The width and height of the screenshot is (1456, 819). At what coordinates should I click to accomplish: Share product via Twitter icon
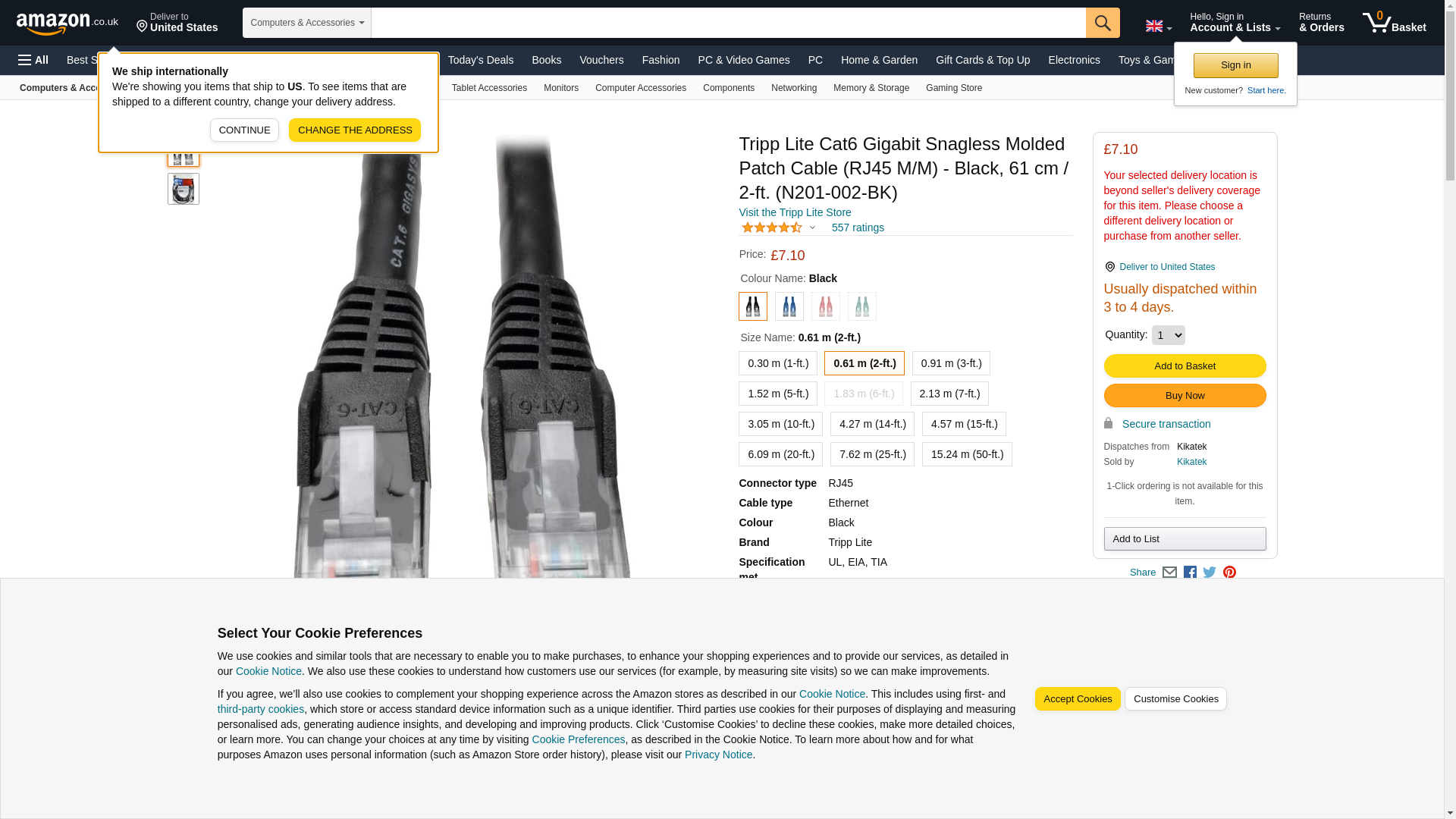[1210, 573]
